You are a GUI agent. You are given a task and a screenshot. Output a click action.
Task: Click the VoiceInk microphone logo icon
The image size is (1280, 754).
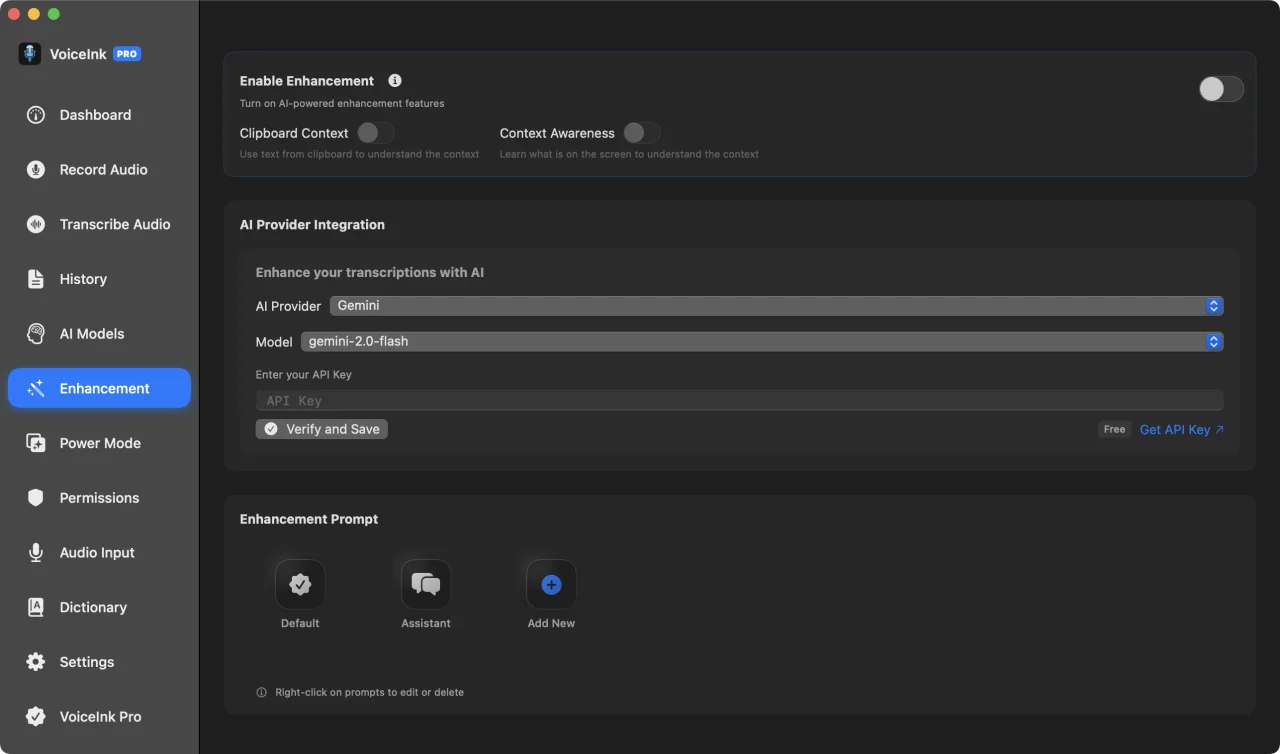(x=30, y=54)
